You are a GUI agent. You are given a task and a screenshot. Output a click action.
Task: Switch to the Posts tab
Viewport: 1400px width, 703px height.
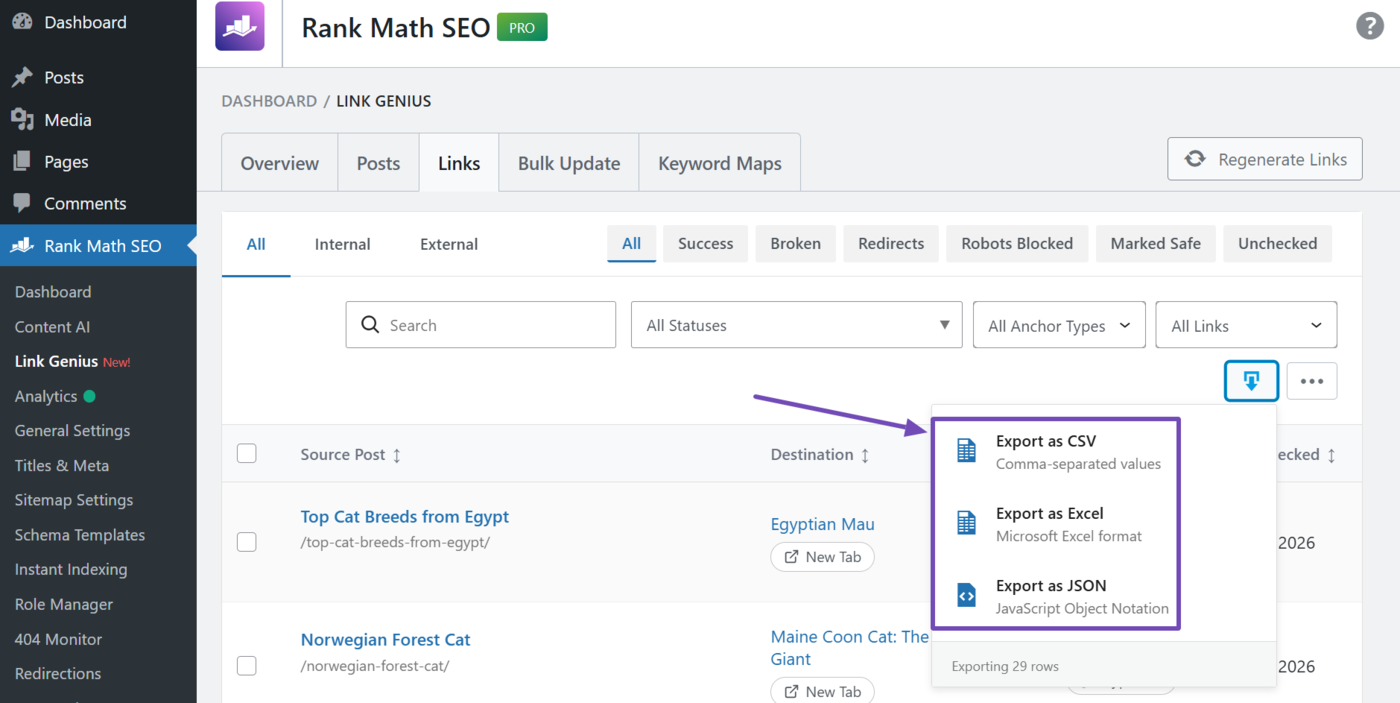tap(378, 163)
